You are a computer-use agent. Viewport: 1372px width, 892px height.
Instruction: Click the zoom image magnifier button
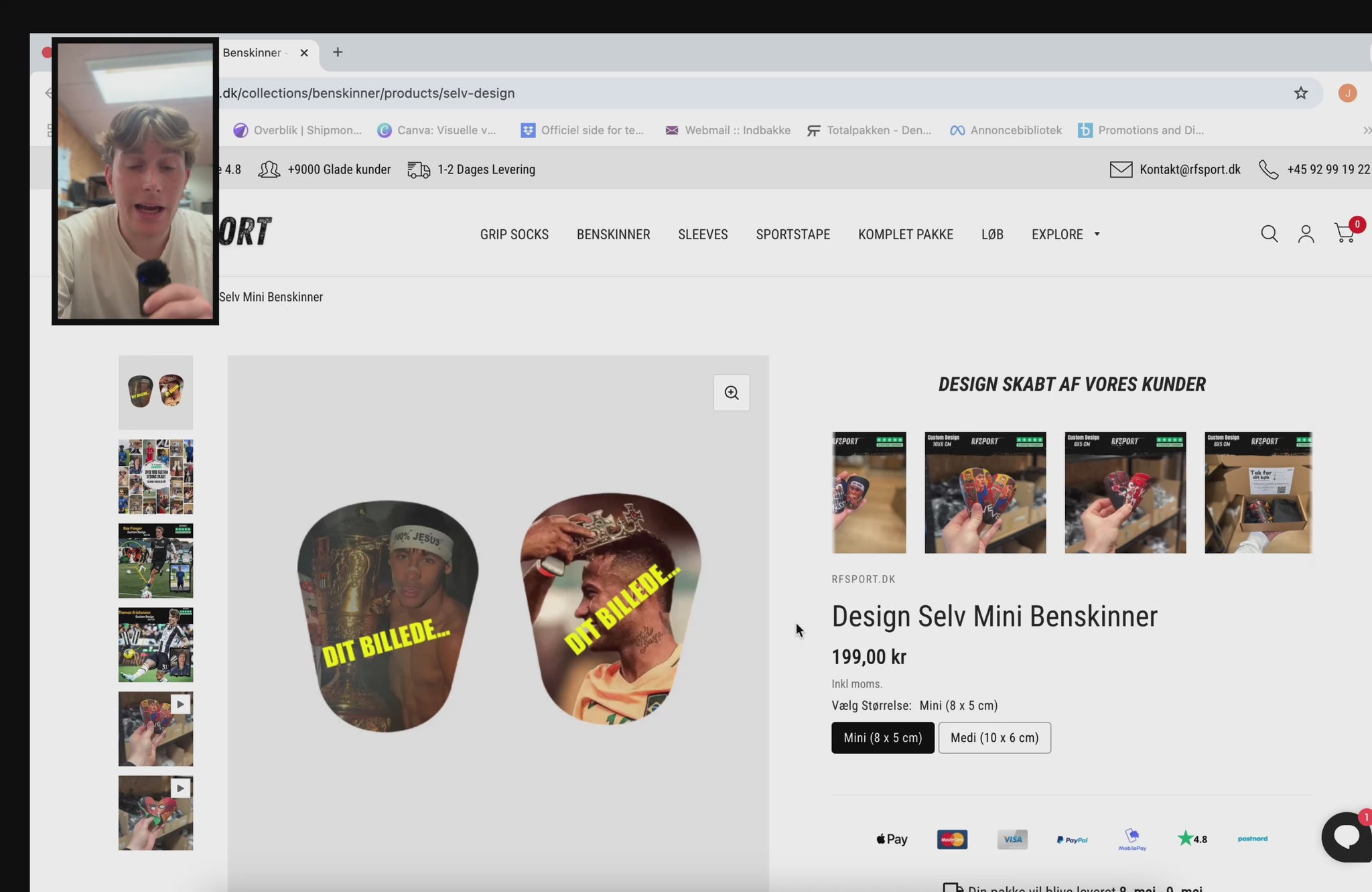pos(732,393)
